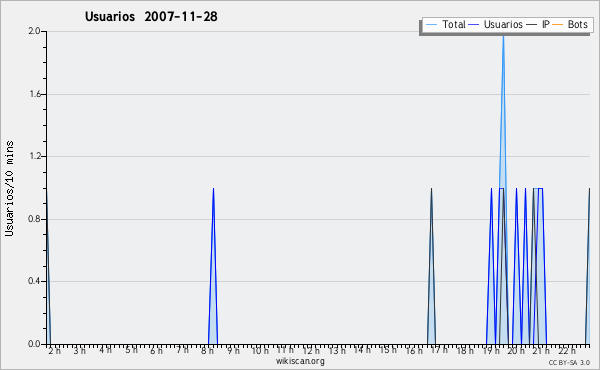Viewport: 600px width, 370px height.
Task: Click the '9 h' x-axis label
Action: click(x=233, y=351)
